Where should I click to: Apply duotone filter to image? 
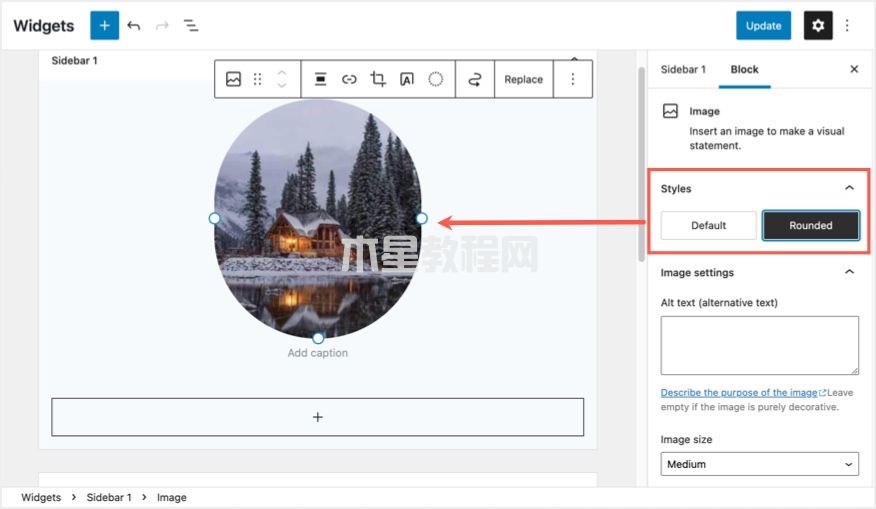[x=436, y=79]
